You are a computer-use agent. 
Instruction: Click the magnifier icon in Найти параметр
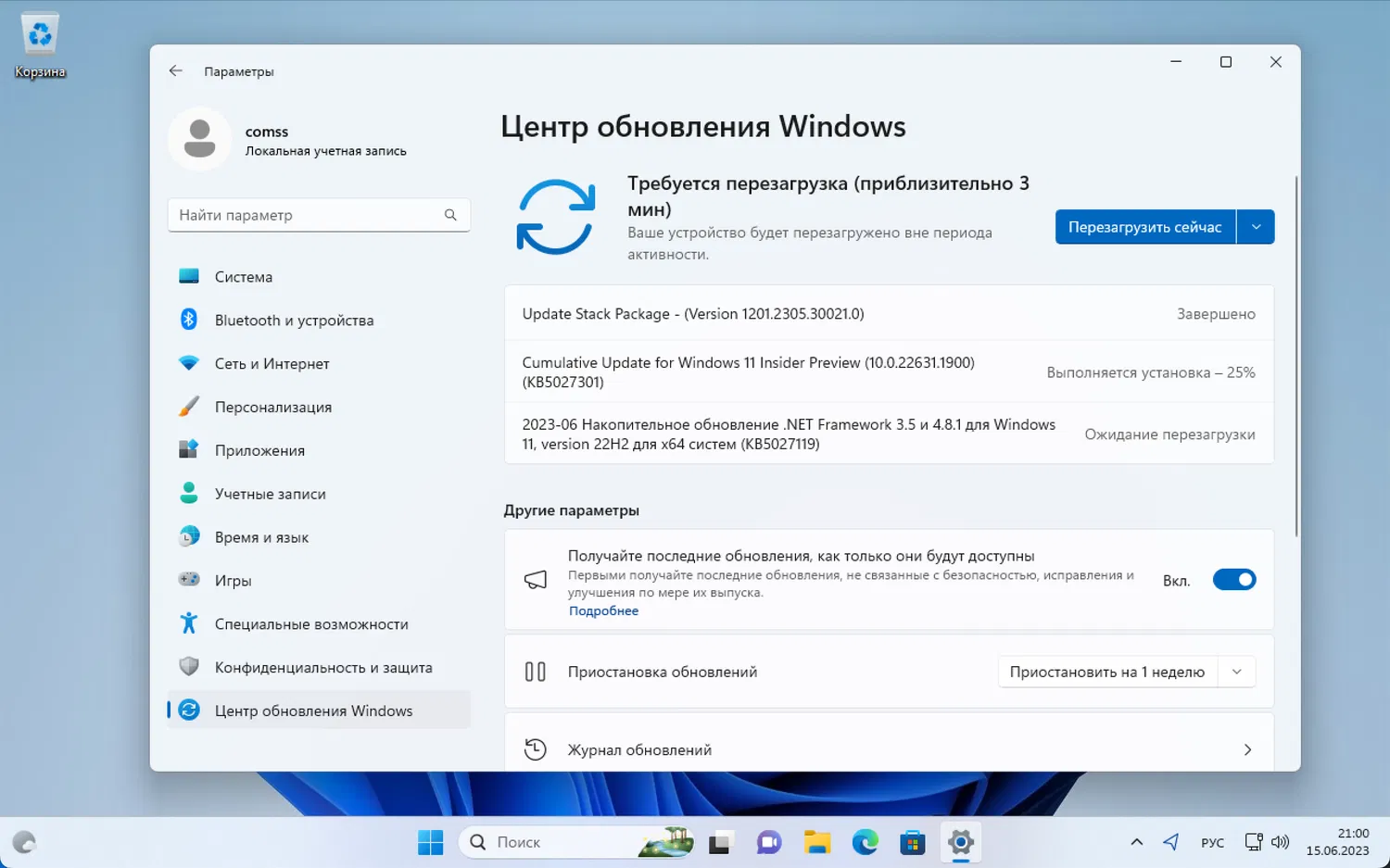pyautogui.click(x=450, y=215)
